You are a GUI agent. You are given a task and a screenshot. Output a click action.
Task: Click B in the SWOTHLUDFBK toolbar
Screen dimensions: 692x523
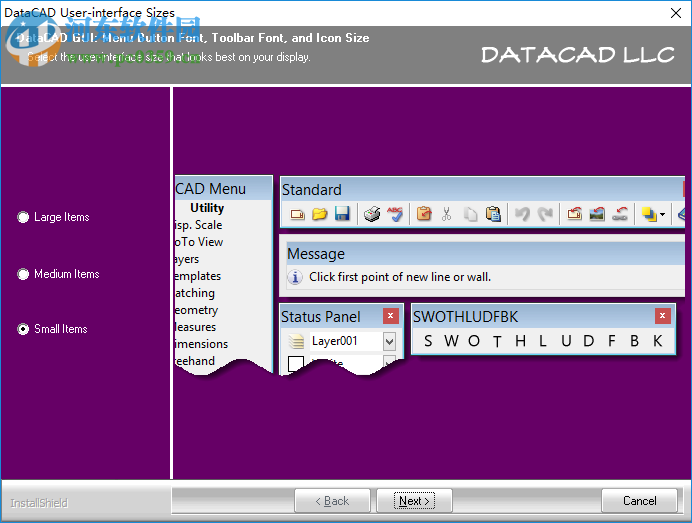point(635,341)
